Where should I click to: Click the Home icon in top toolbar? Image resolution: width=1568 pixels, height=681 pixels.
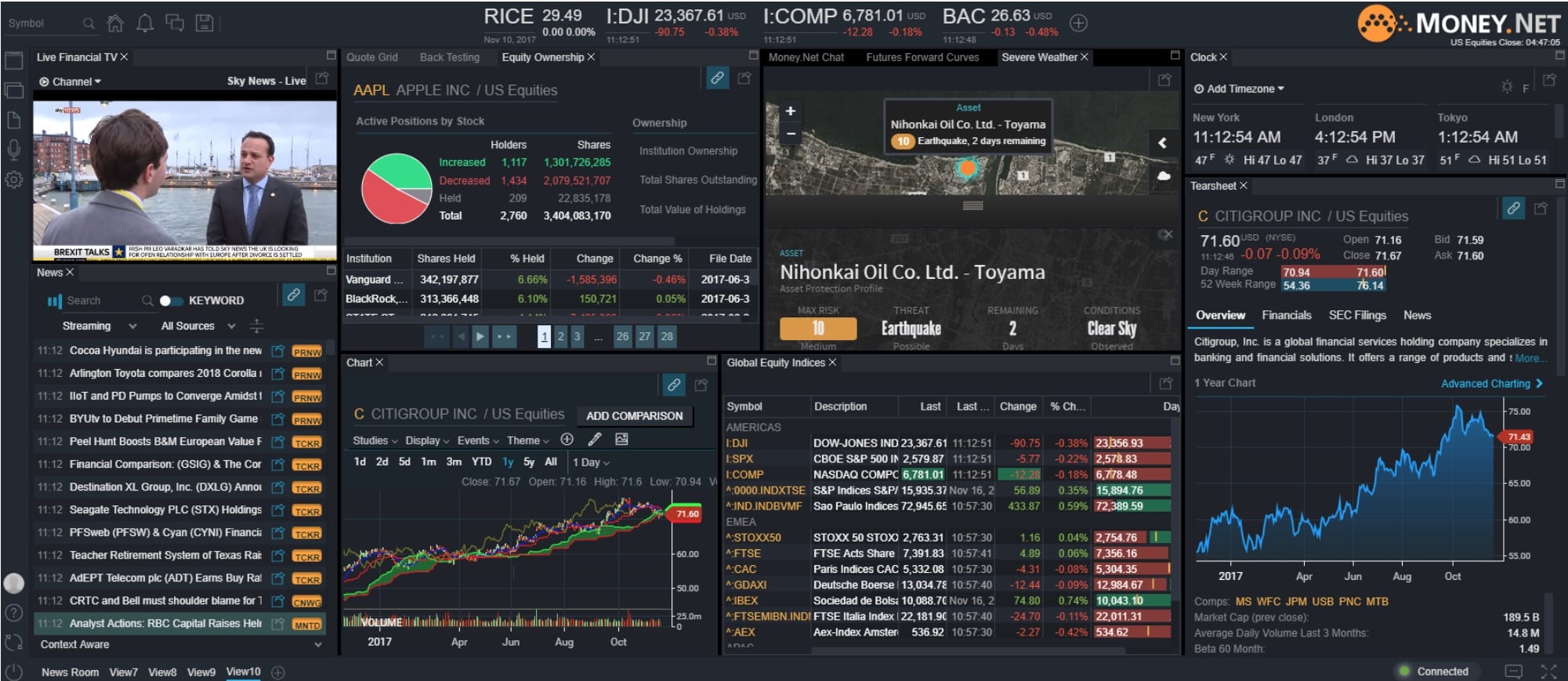pyautogui.click(x=115, y=24)
